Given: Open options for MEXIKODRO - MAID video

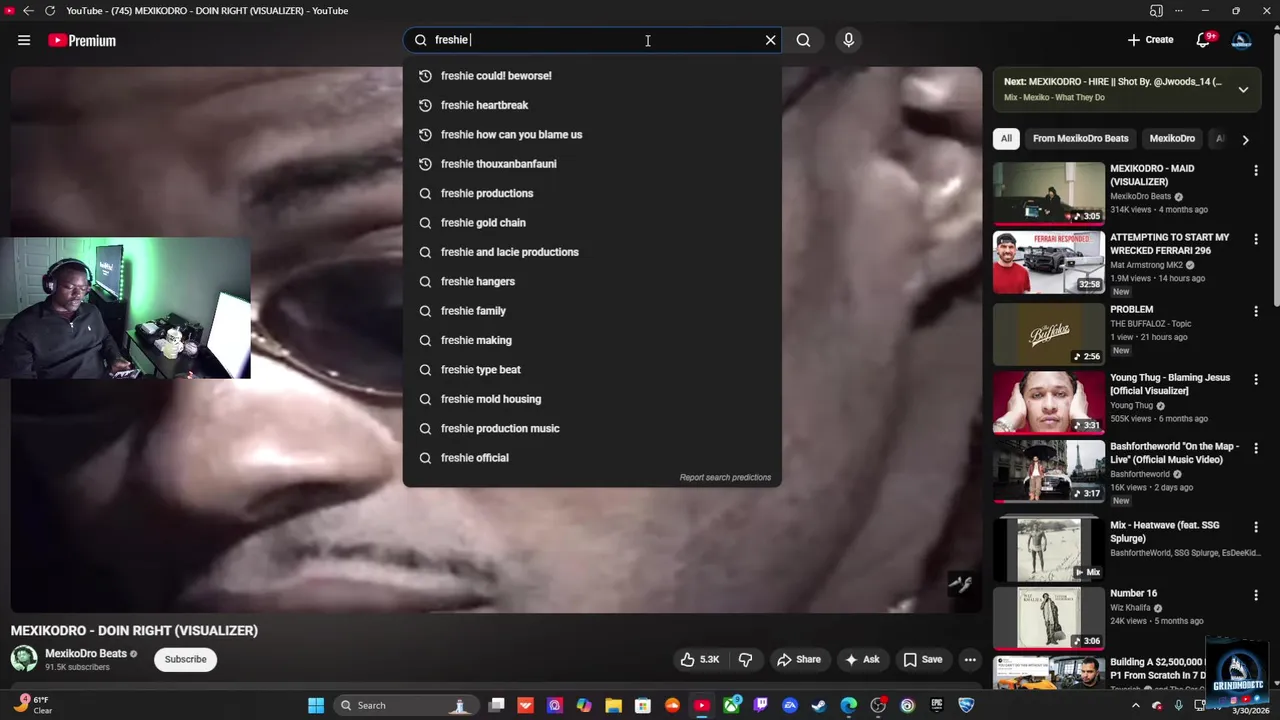Looking at the screenshot, I should 1256,171.
